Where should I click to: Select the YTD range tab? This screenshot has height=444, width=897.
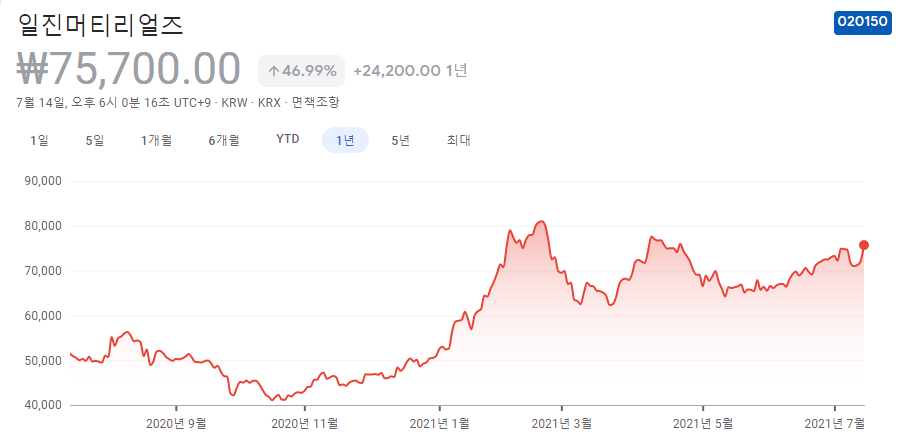tap(288, 140)
